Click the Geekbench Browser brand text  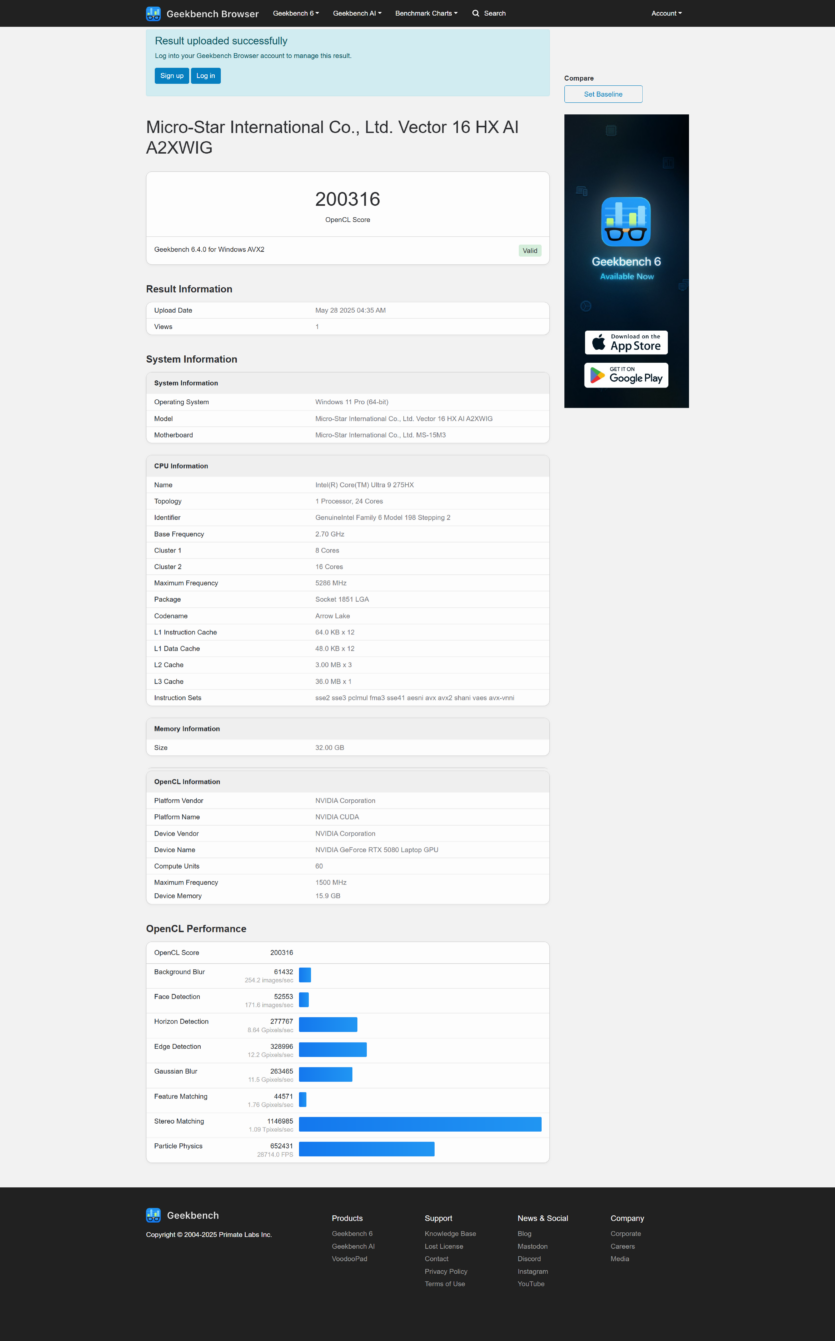tap(212, 13)
